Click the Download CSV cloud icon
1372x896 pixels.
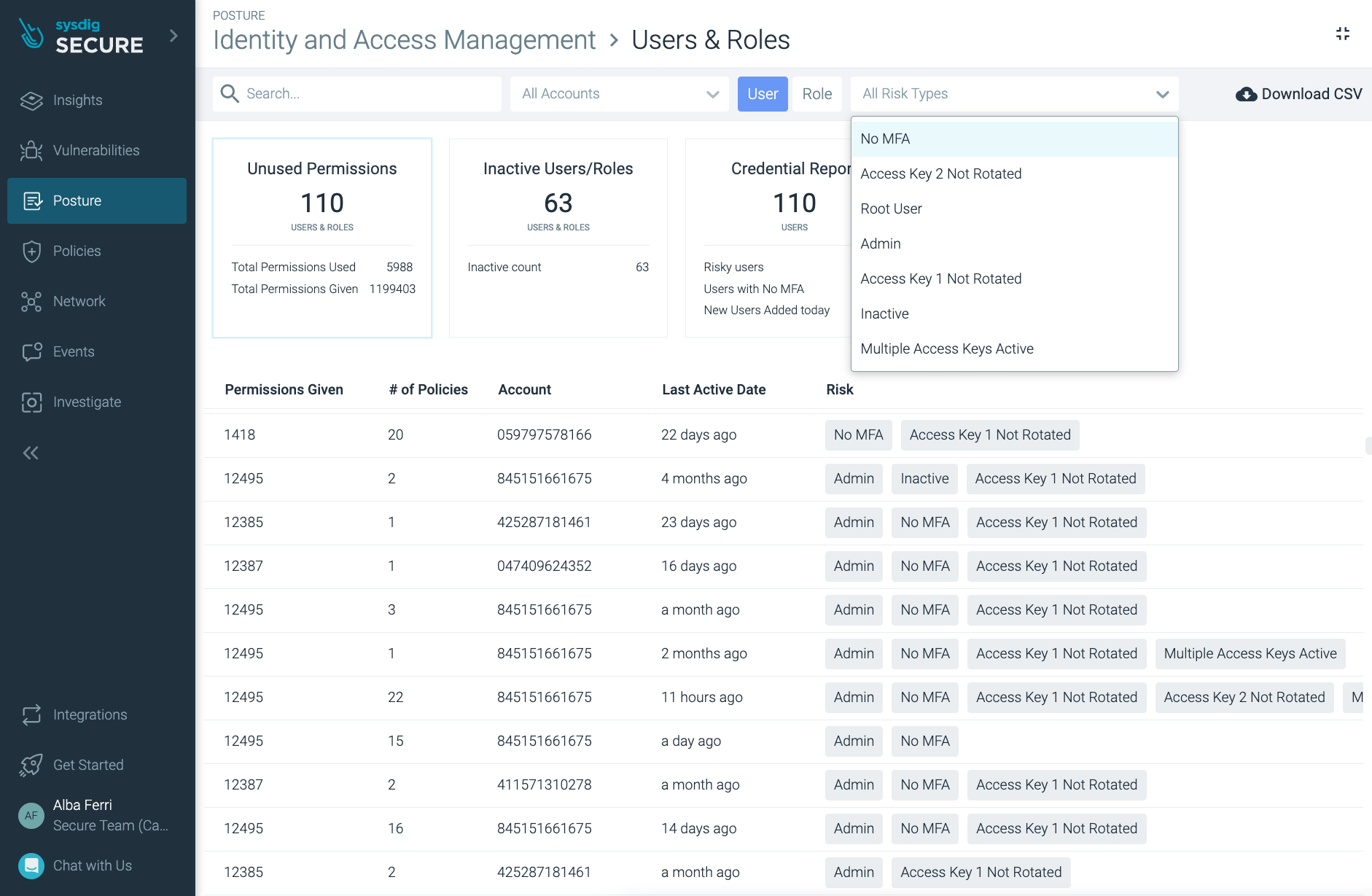pos(1246,94)
